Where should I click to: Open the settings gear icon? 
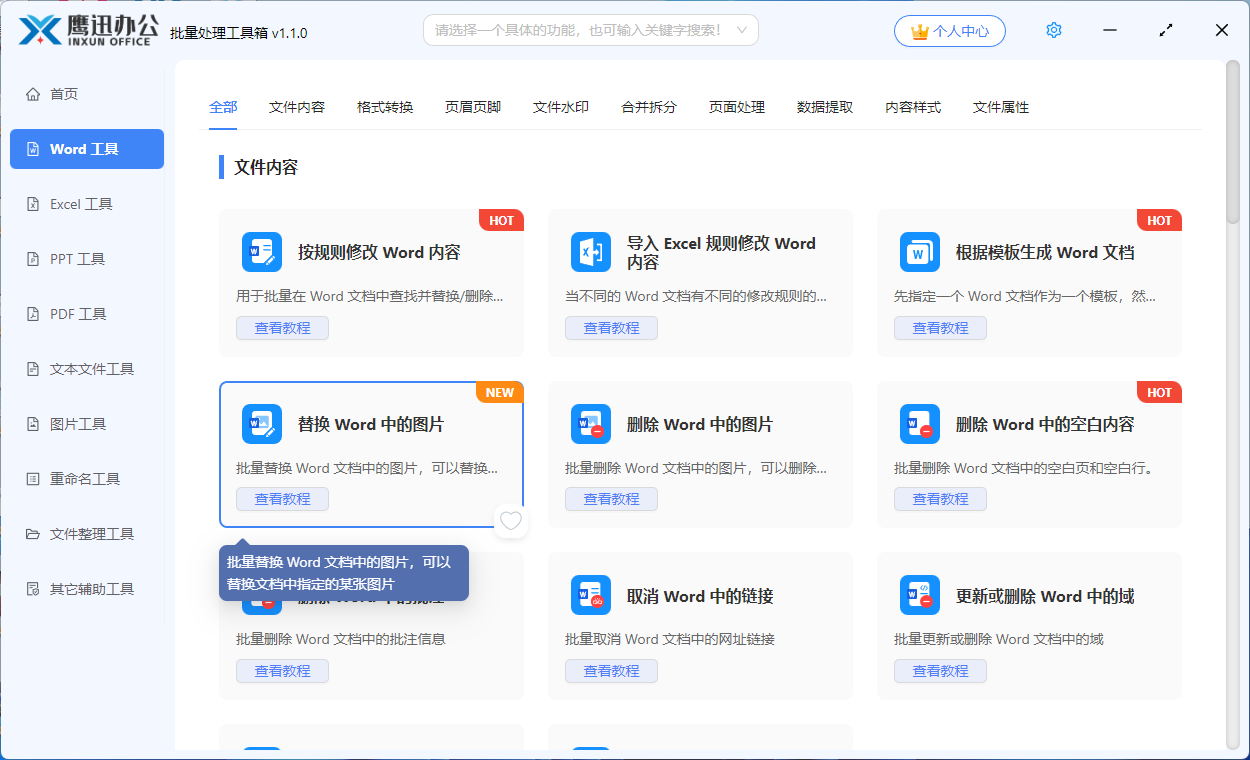tap(1053, 30)
